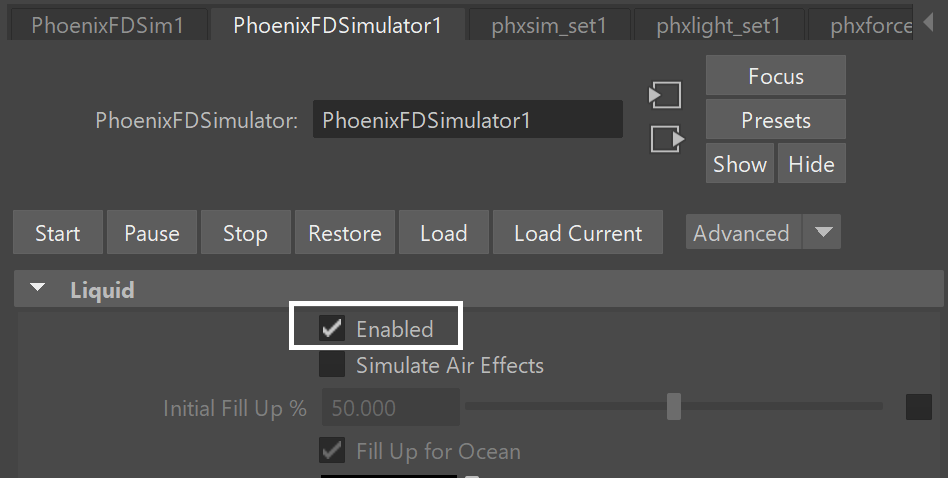948x478 pixels.
Task: Toggle the Fill Up for Ocean checkbox
Action: pyautogui.click(x=332, y=450)
